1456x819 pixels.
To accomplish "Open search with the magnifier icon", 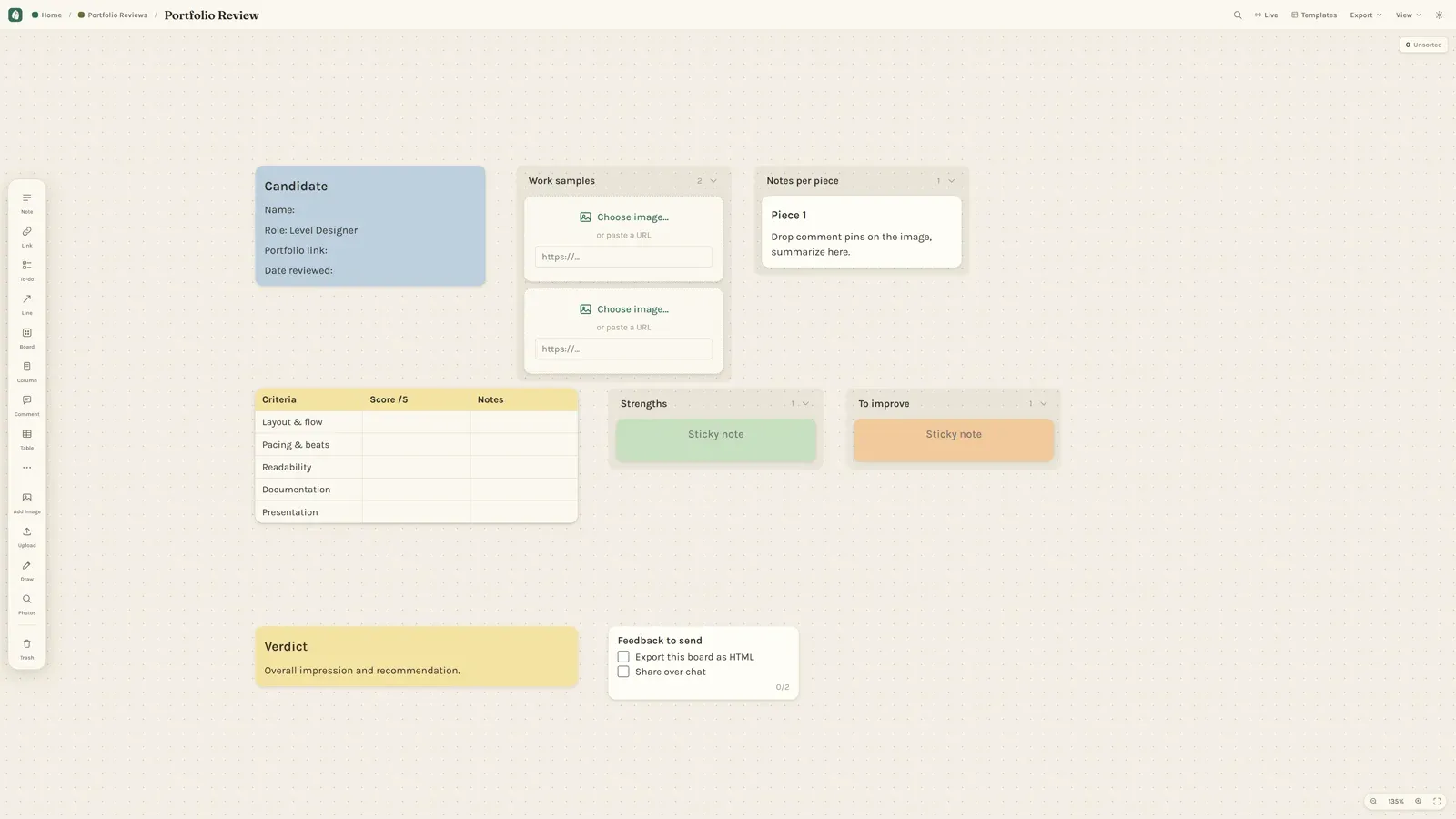I will [1238, 15].
